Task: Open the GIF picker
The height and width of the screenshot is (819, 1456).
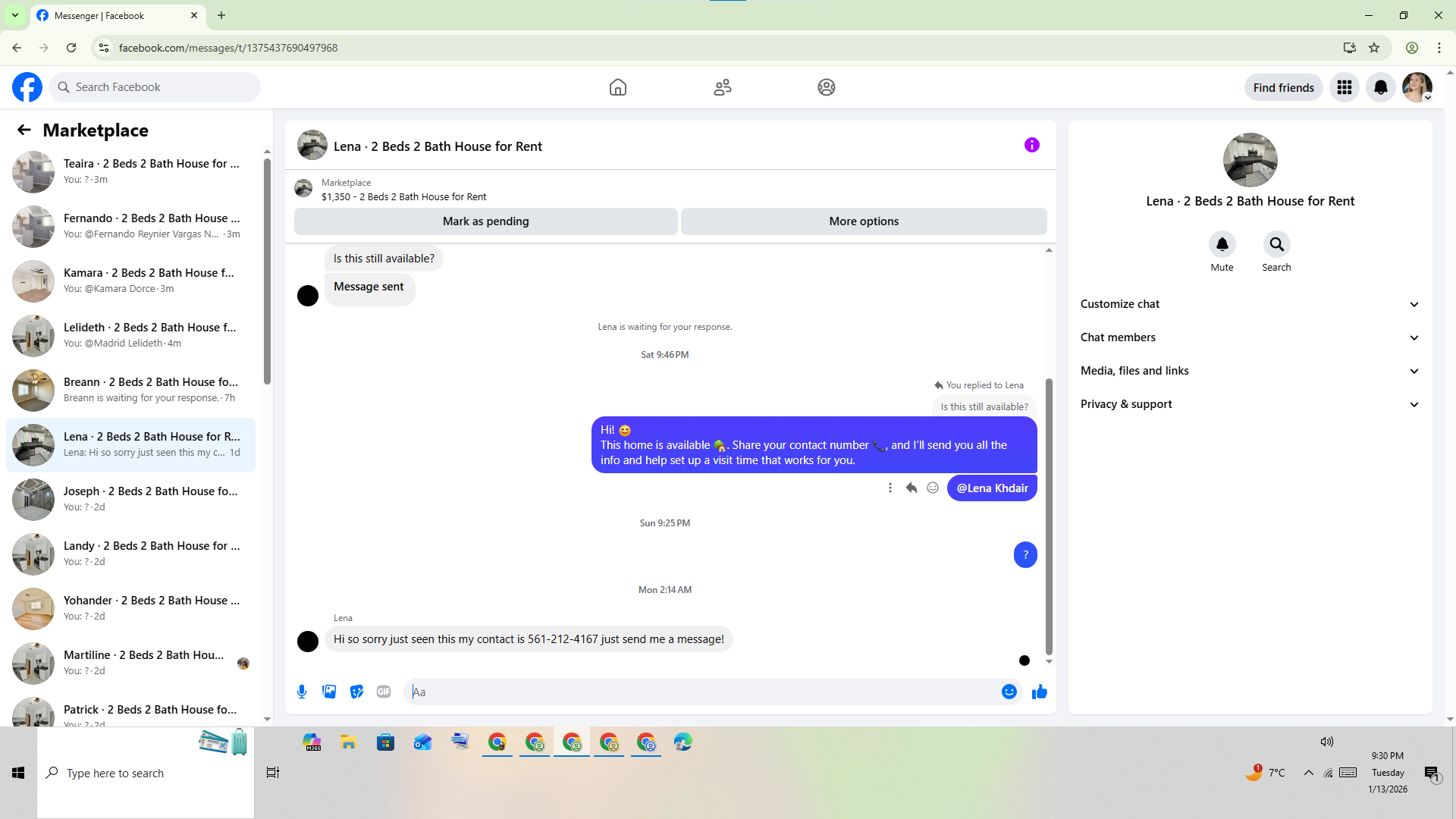Action: (384, 692)
